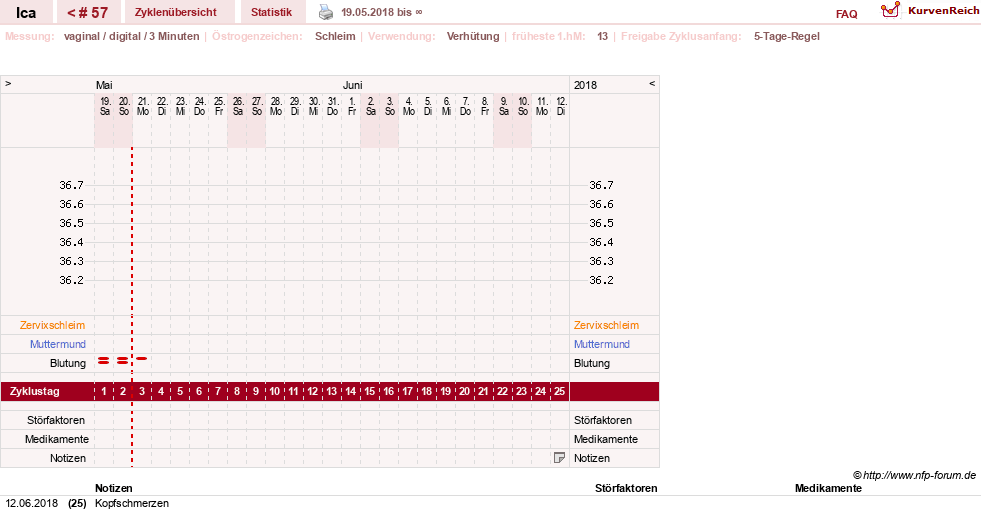981x527 pixels.
Task: Select cycle day 5 cell
Action: [x=180, y=391]
